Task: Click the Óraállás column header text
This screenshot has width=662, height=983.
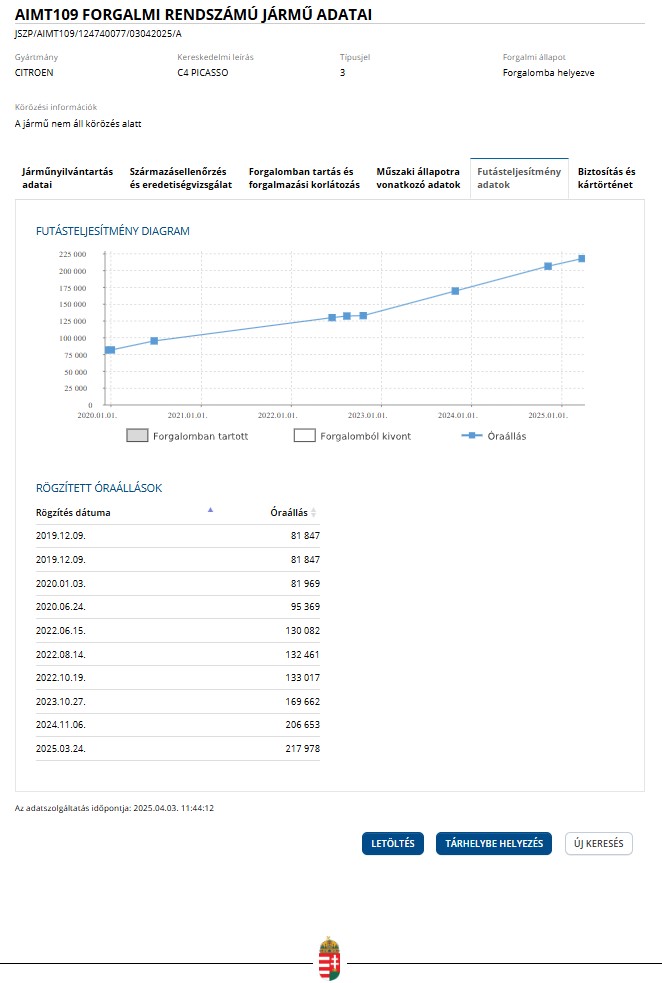Action: coord(289,512)
